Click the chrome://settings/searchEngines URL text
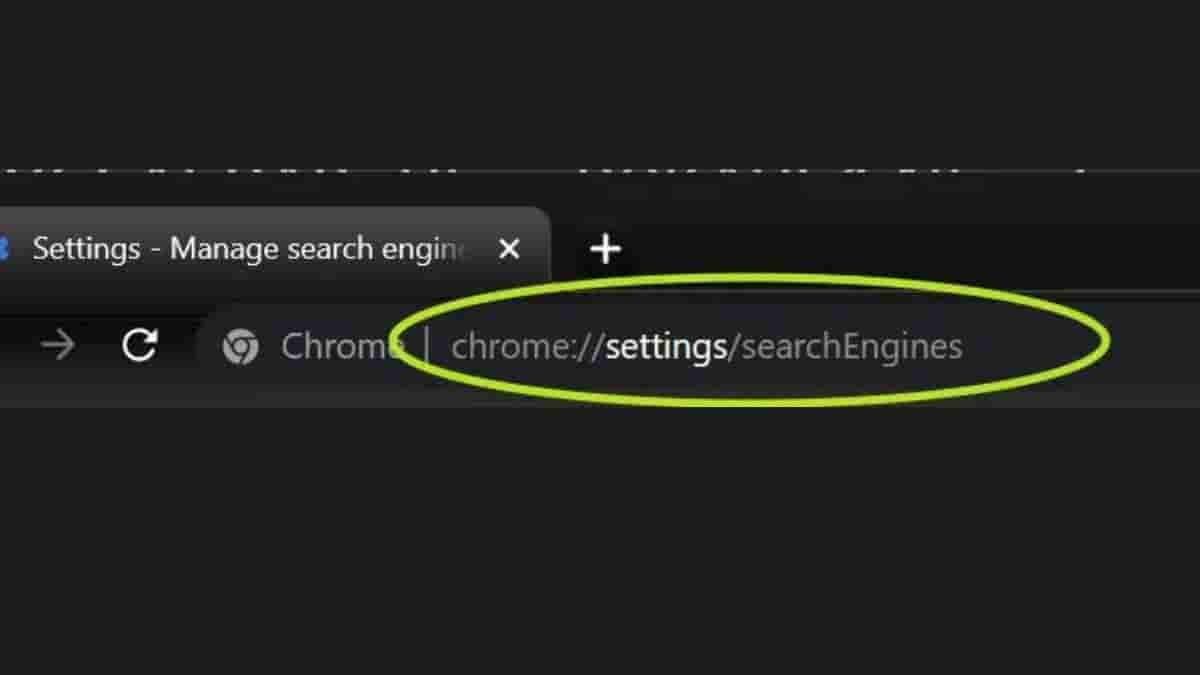The image size is (1200, 675). point(706,347)
